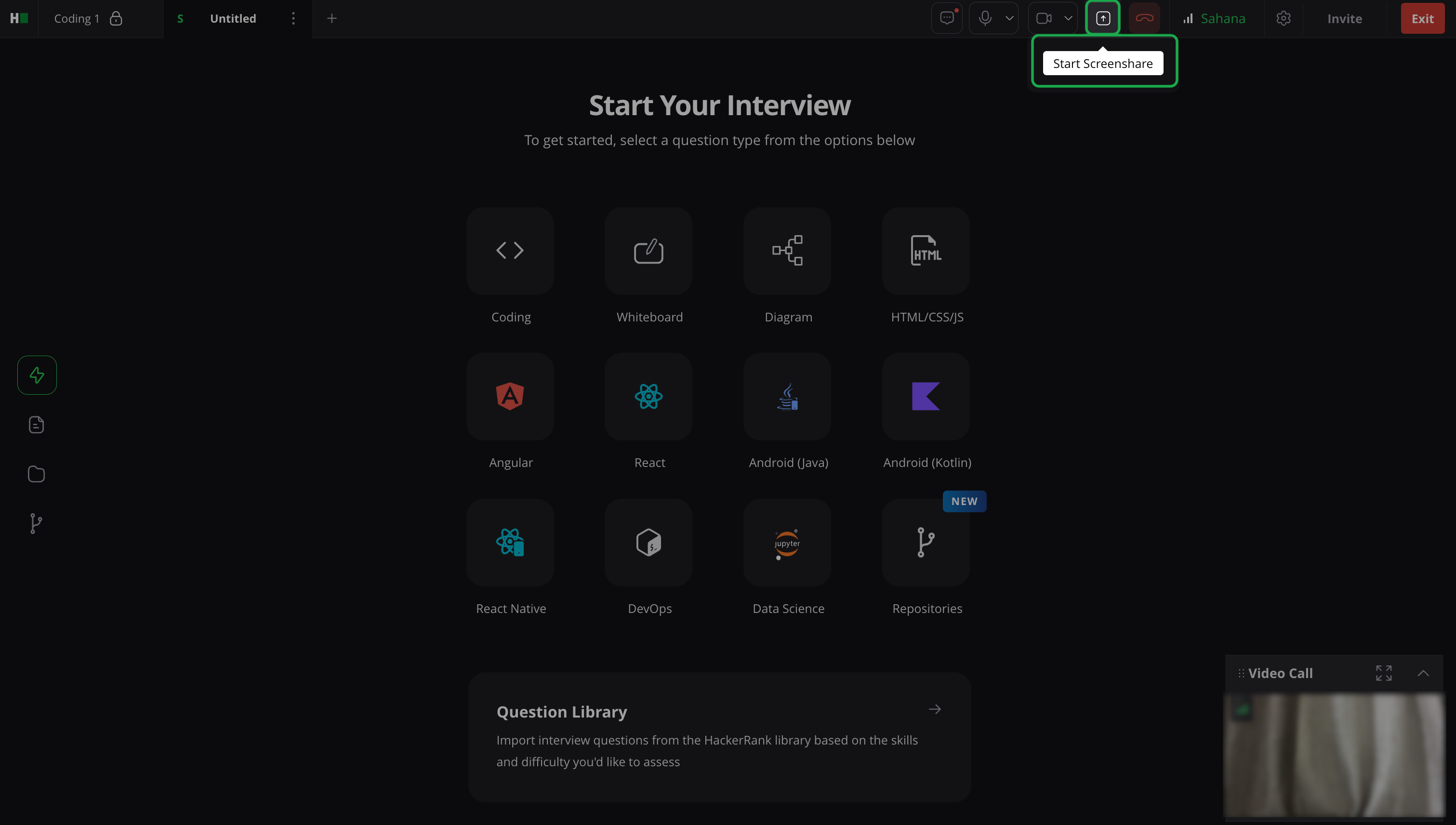
Task: Open the git branch sidebar icon
Action: tap(36, 523)
